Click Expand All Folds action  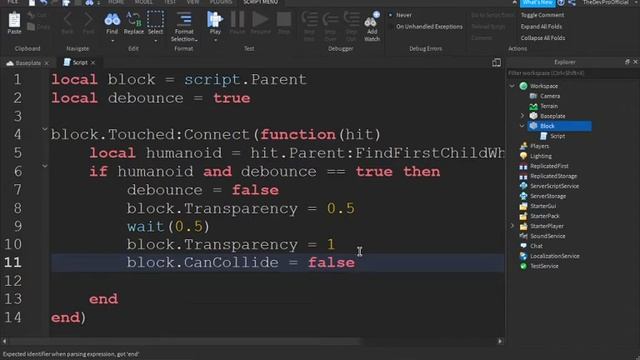pyautogui.click(x=541, y=27)
